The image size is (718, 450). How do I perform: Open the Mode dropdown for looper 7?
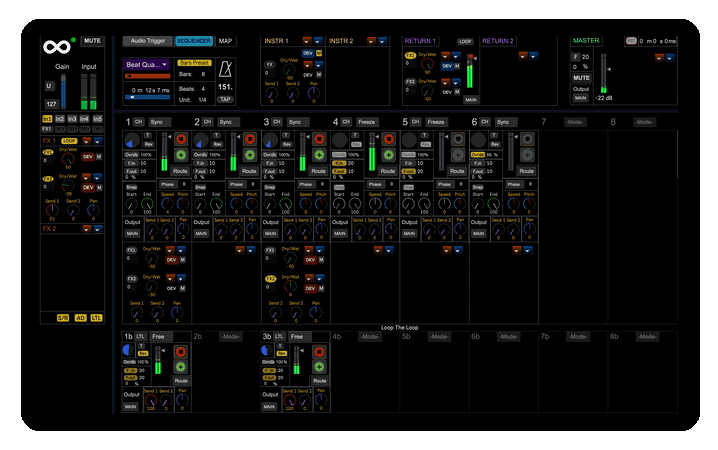[x=575, y=122]
